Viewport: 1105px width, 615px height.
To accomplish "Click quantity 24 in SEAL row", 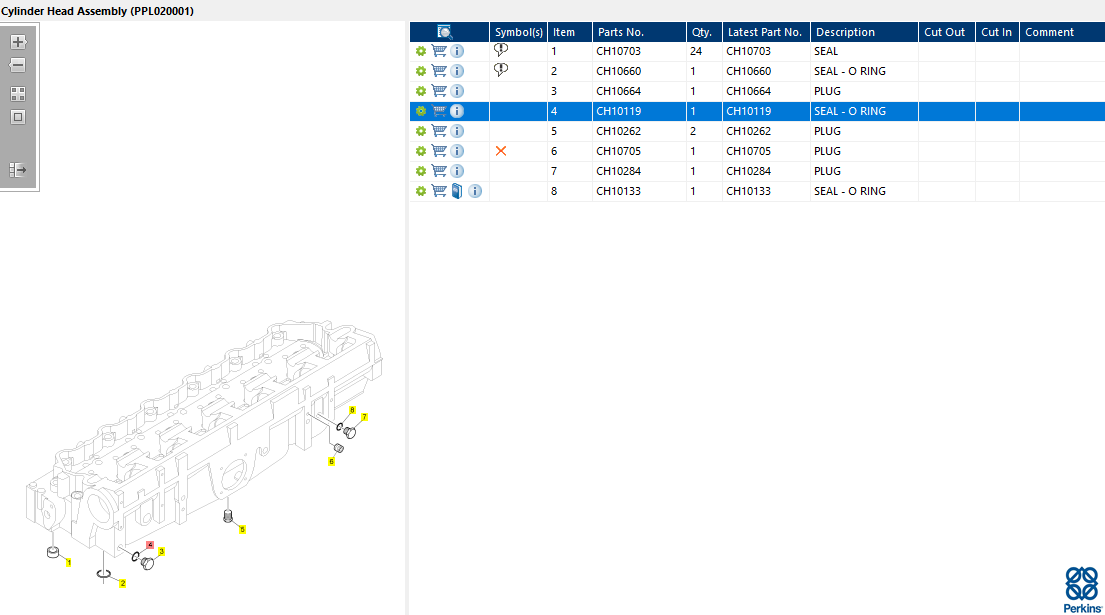I will (x=696, y=51).
